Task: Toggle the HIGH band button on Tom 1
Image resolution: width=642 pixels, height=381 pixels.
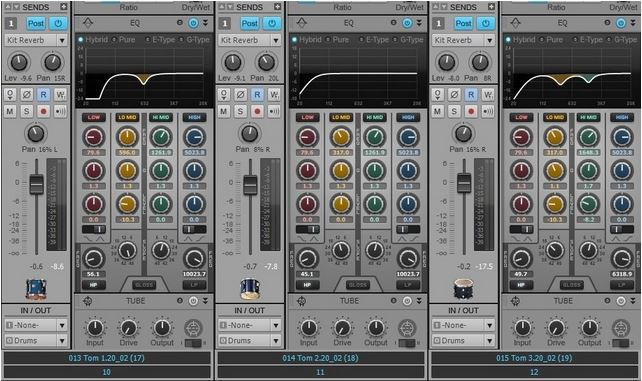Action: click(x=194, y=117)
